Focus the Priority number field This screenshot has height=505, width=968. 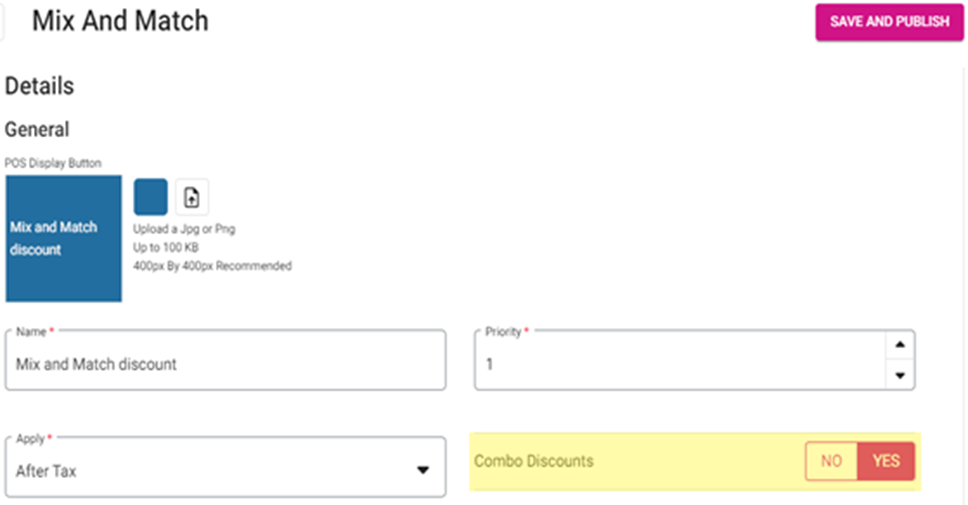point(680,364)
